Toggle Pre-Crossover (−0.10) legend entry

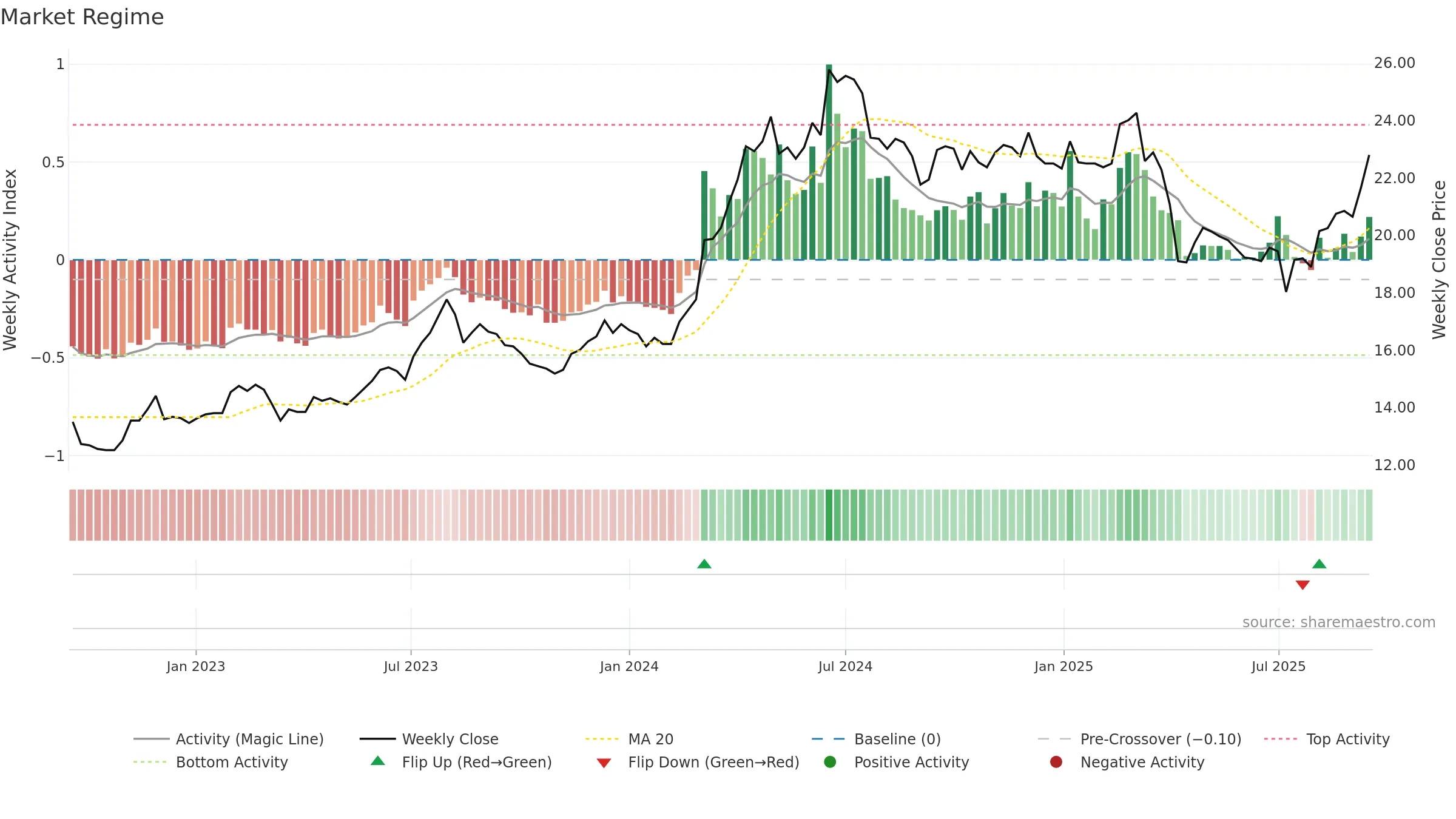[x=1139, y=739]
